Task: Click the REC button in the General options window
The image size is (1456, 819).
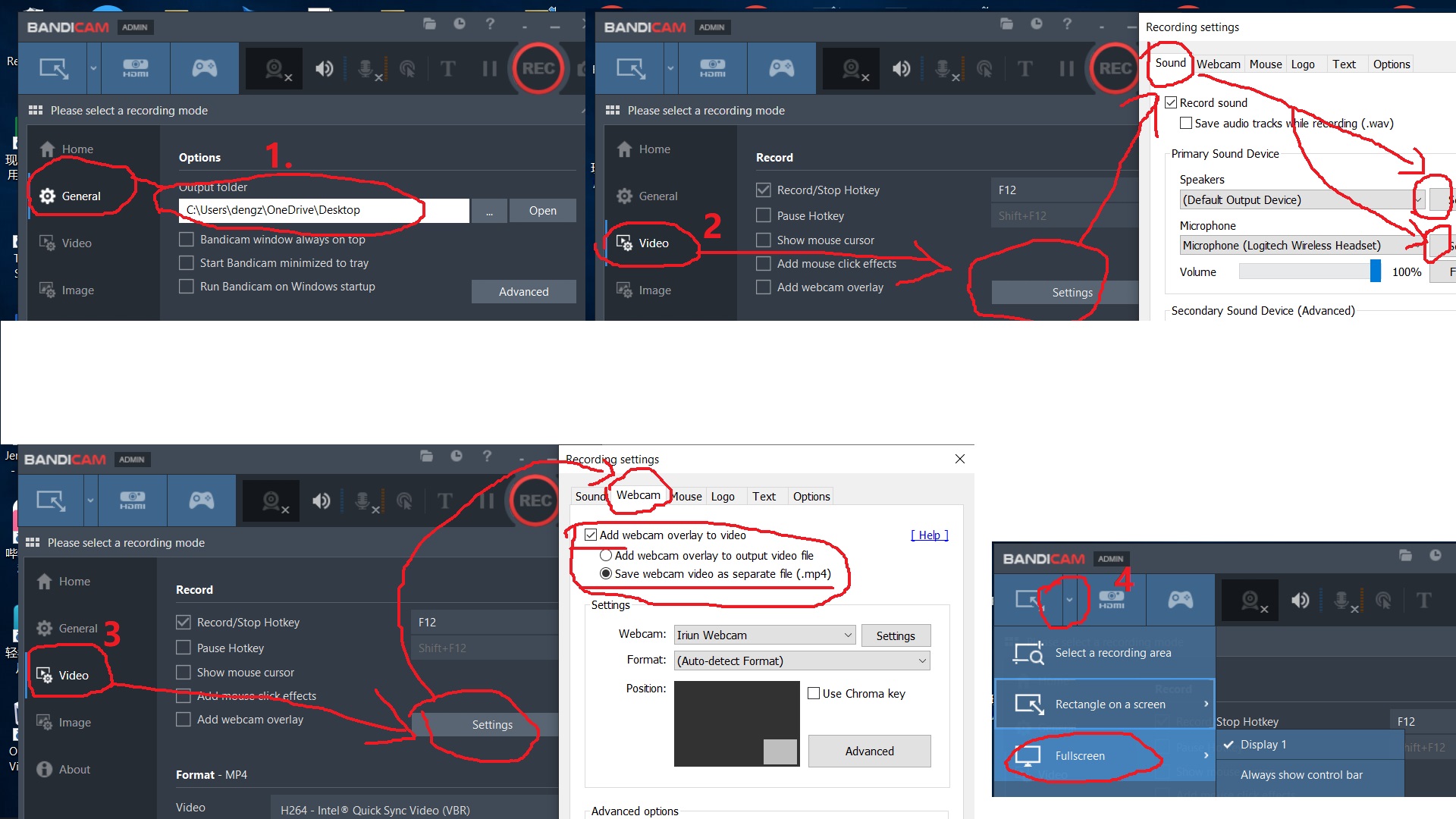Action: click(538, 68)
